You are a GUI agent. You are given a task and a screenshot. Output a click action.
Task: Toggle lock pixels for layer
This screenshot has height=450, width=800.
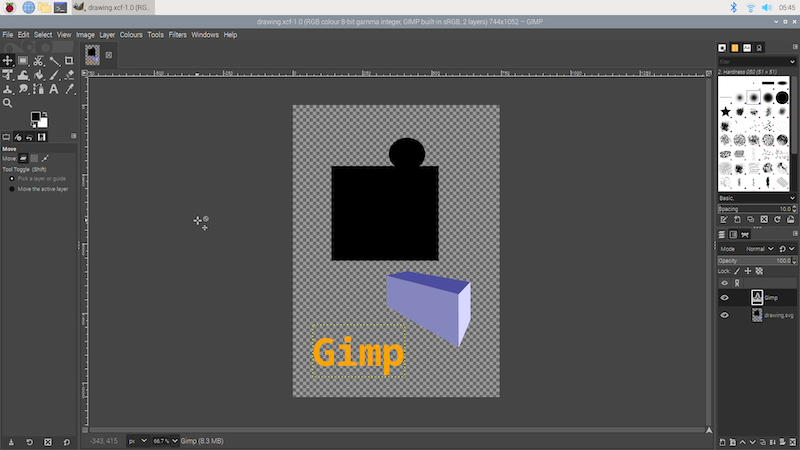point(737,271)
